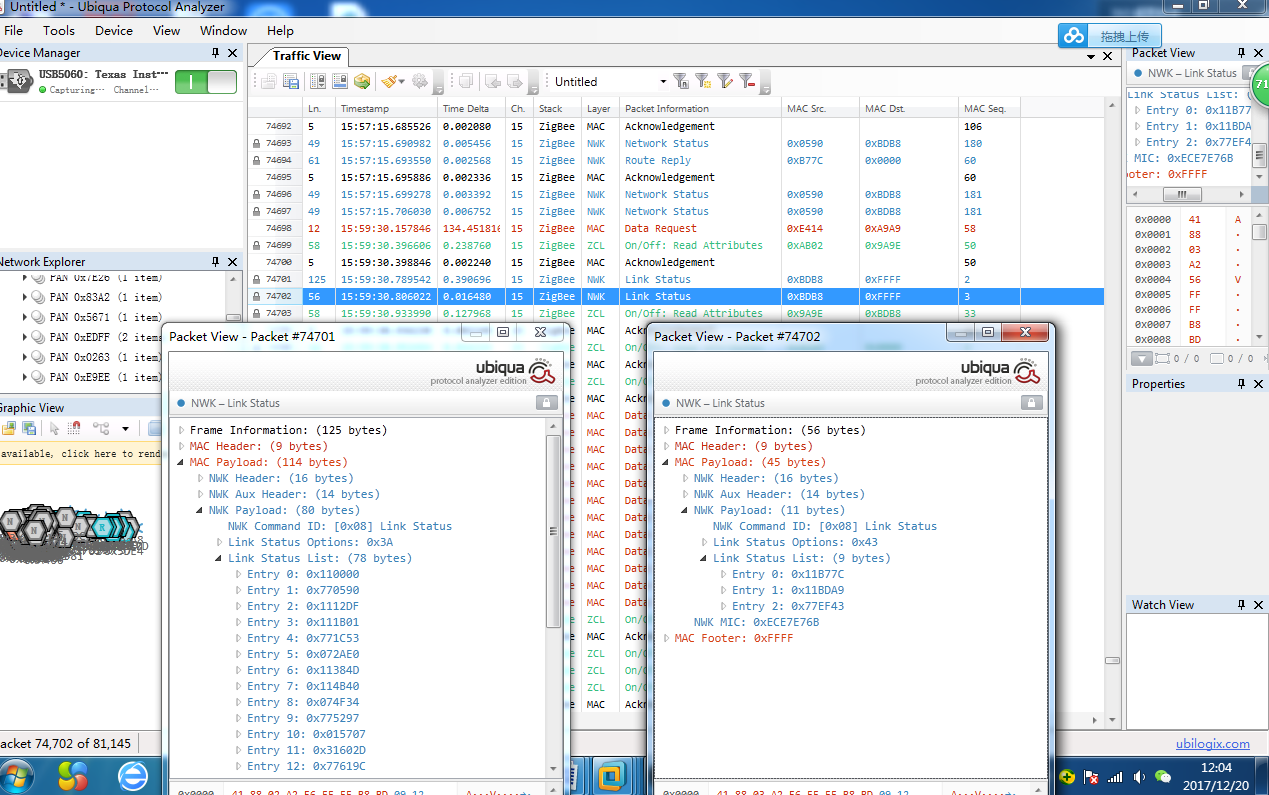Viewport: 1269px width, 795px height.
Task: Select the Traffic View tab
Action: click(x=307, y=56)
